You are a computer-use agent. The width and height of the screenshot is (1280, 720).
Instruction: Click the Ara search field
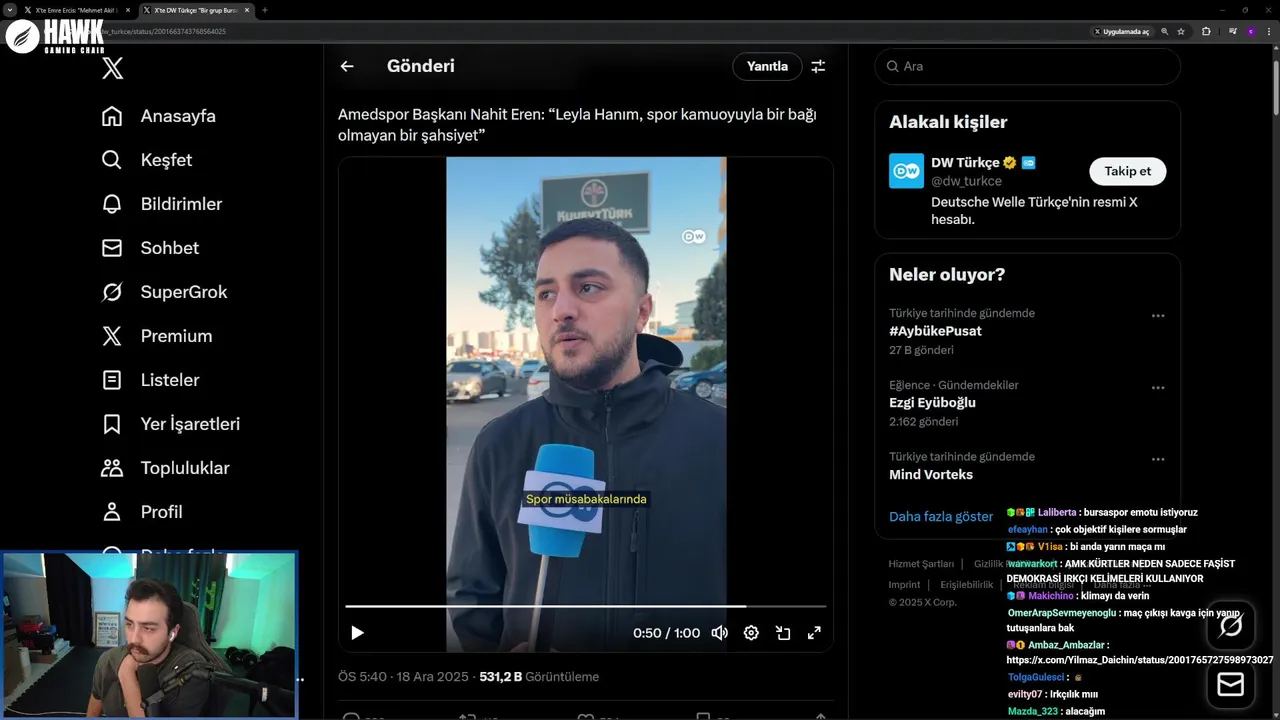1028,66
